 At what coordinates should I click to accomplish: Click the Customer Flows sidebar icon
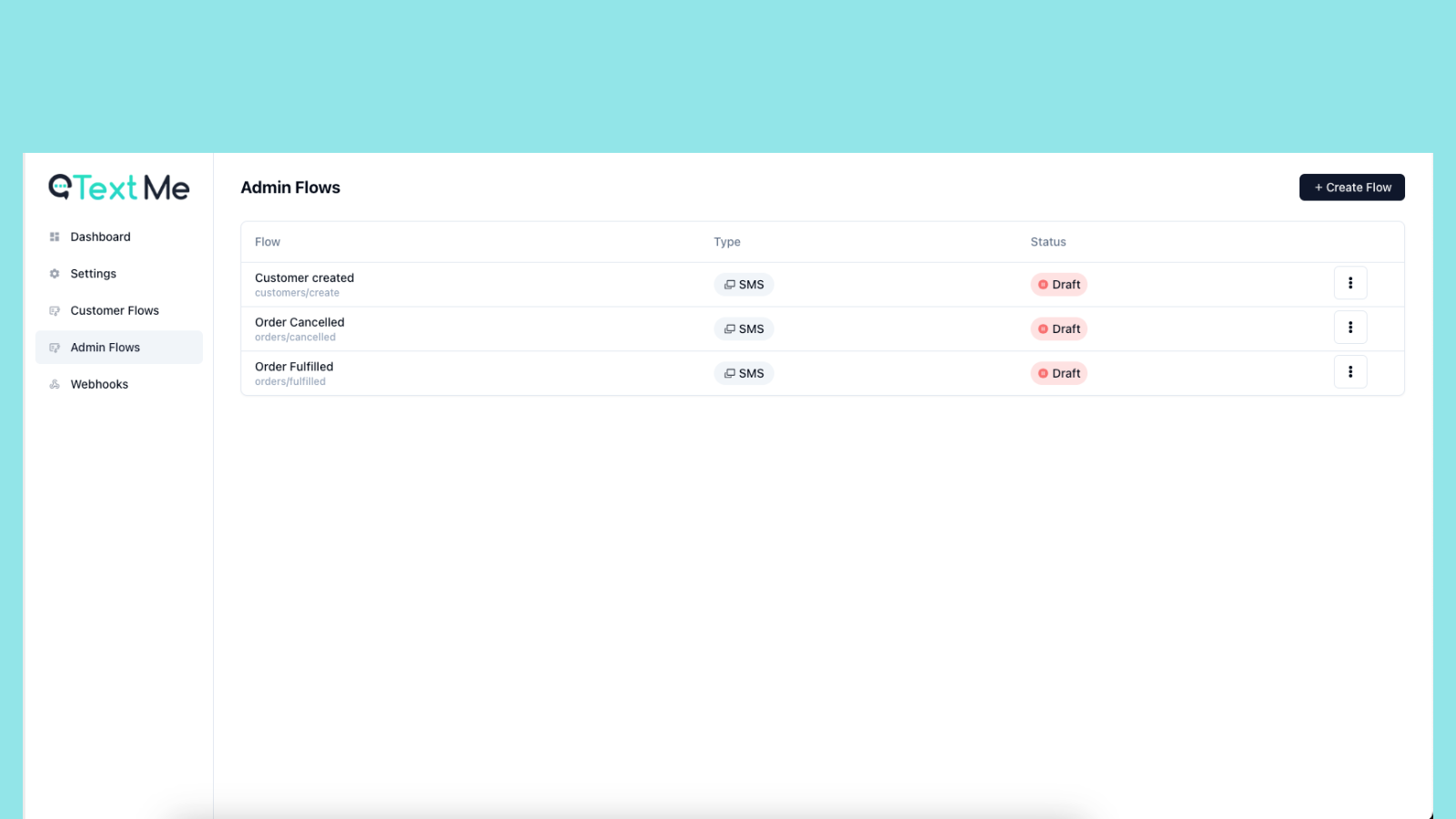coord(55,310)
